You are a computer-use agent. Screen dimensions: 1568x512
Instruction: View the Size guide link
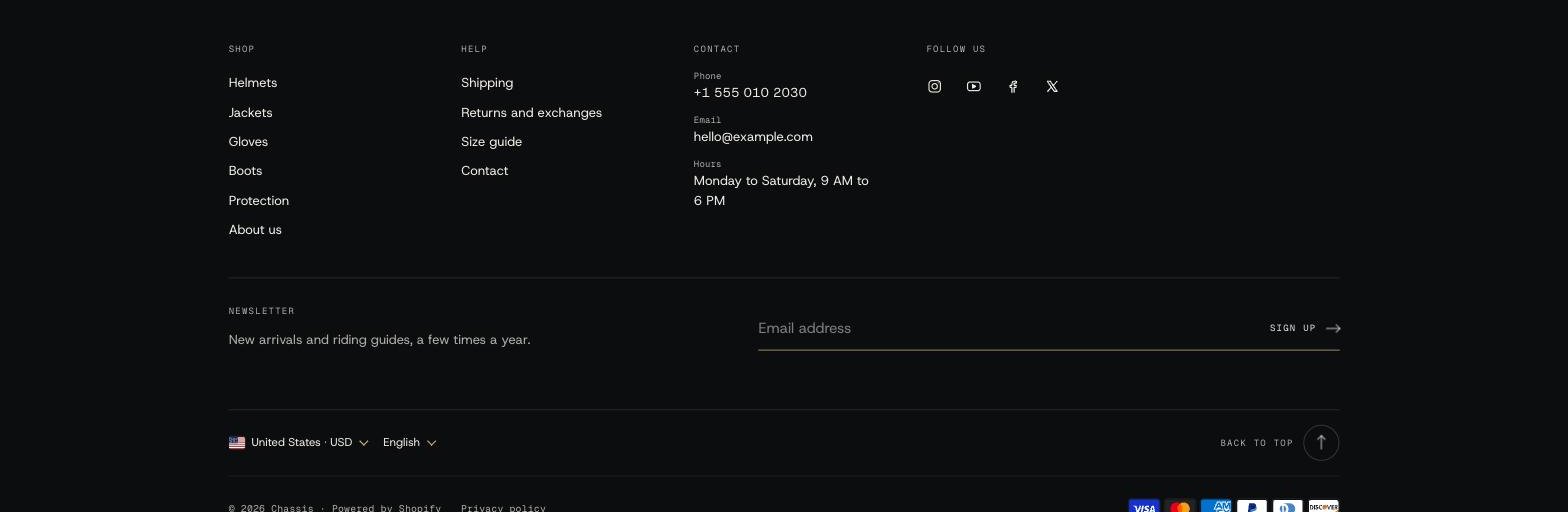tap(491, 142)
